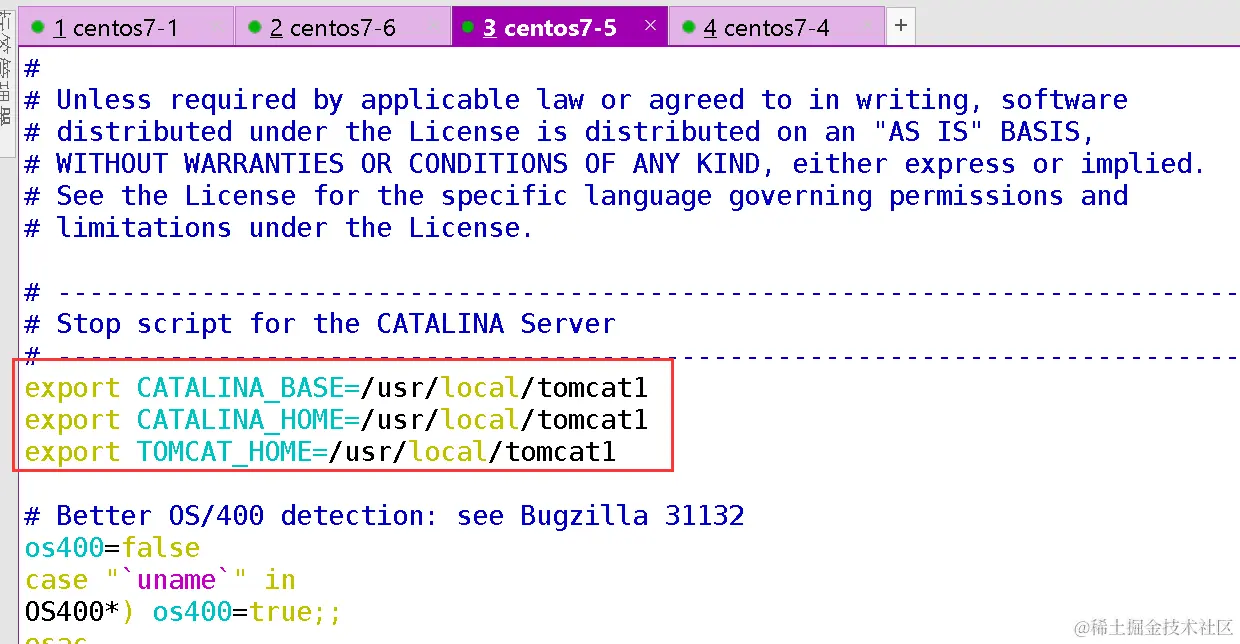Click the 'distributed under the License' comment line
Image resolution: width=1240 pixels, height=644 pixels.
[560, 132]
